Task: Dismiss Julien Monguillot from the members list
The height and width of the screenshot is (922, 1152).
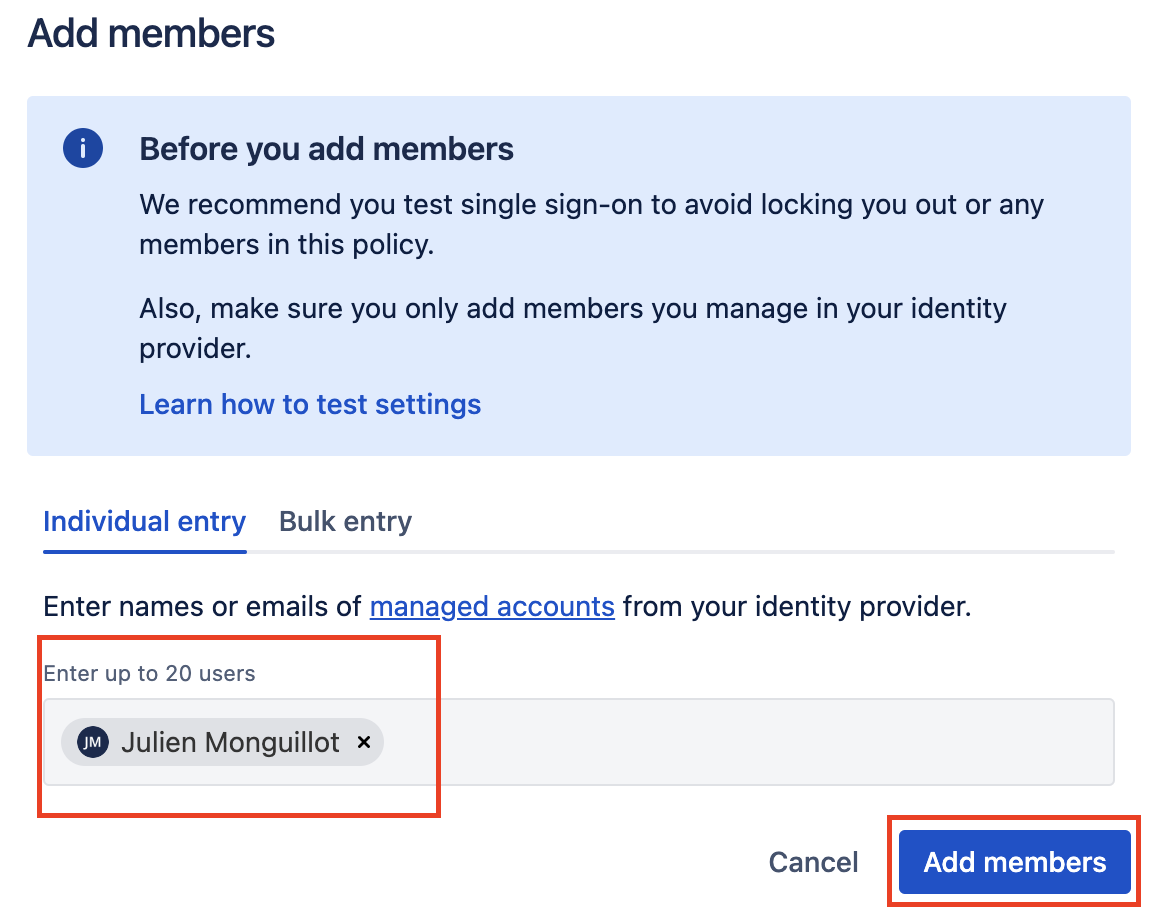Action: point(364,742)
